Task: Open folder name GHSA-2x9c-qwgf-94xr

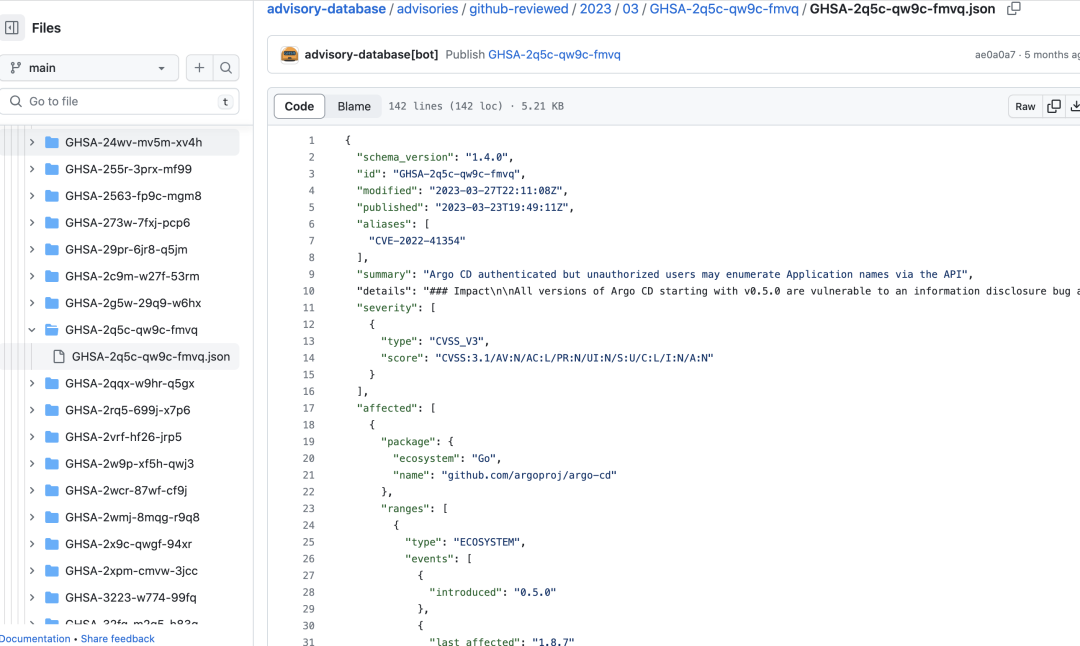Action: click(128, 544)
